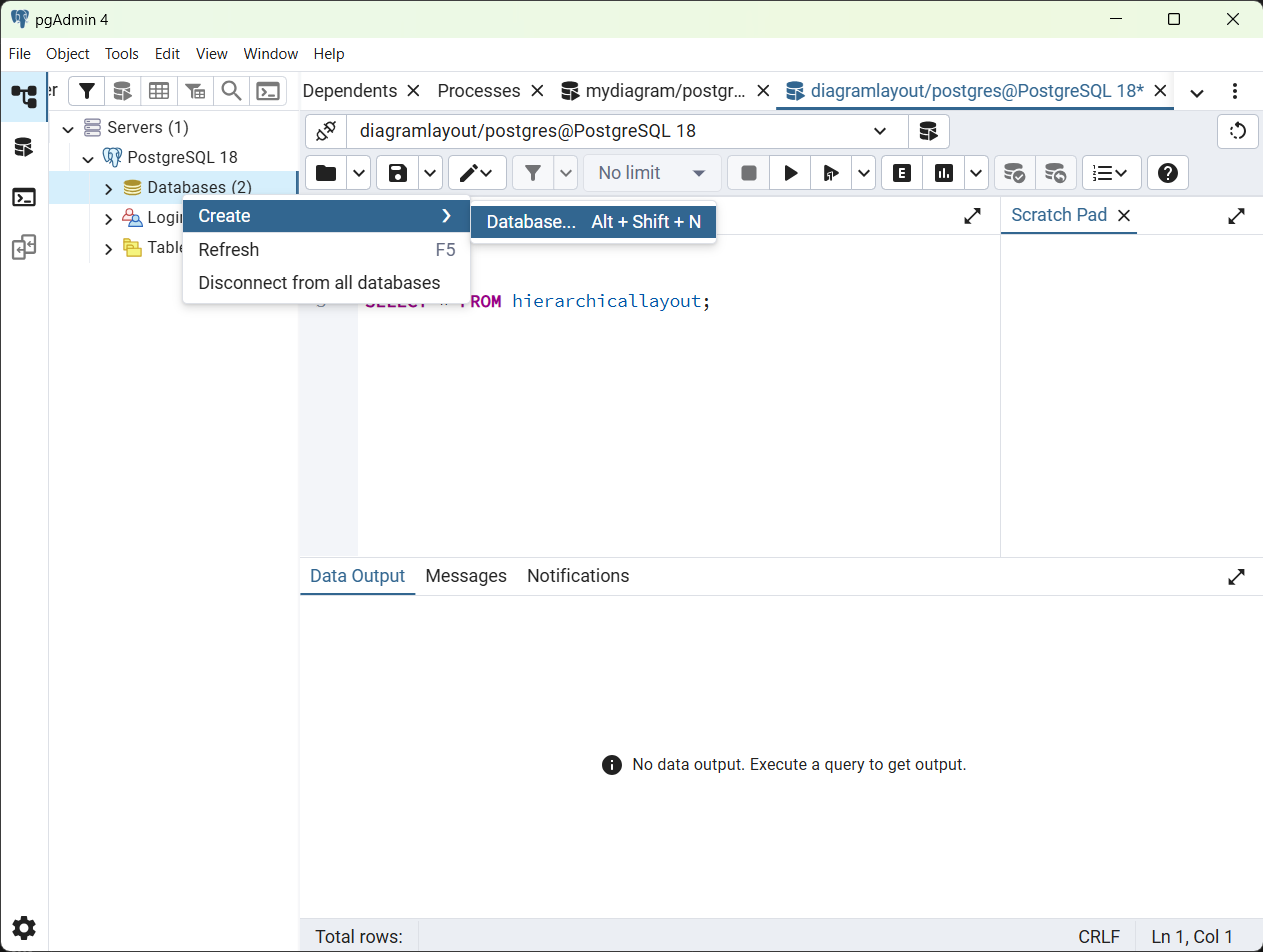Screen dimensions: 1263x952
Task: Close the Processes tab
Action: [x=537, y=91]
